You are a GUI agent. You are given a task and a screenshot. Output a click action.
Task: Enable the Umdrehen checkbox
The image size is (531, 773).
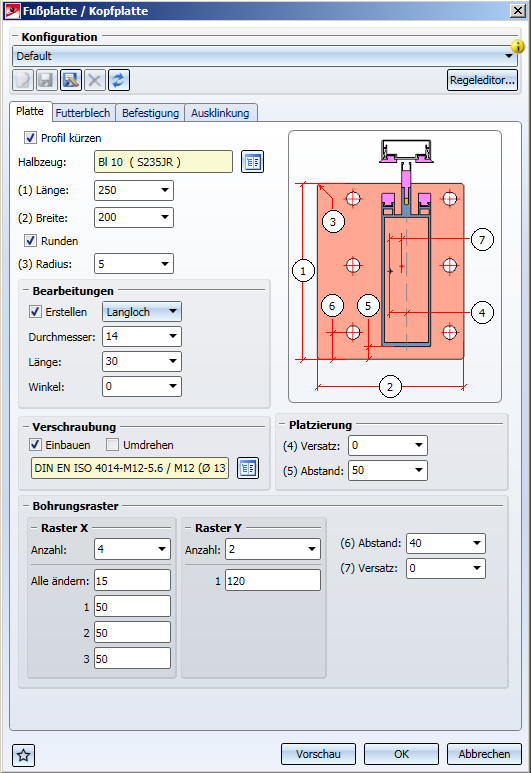point(112,445)
